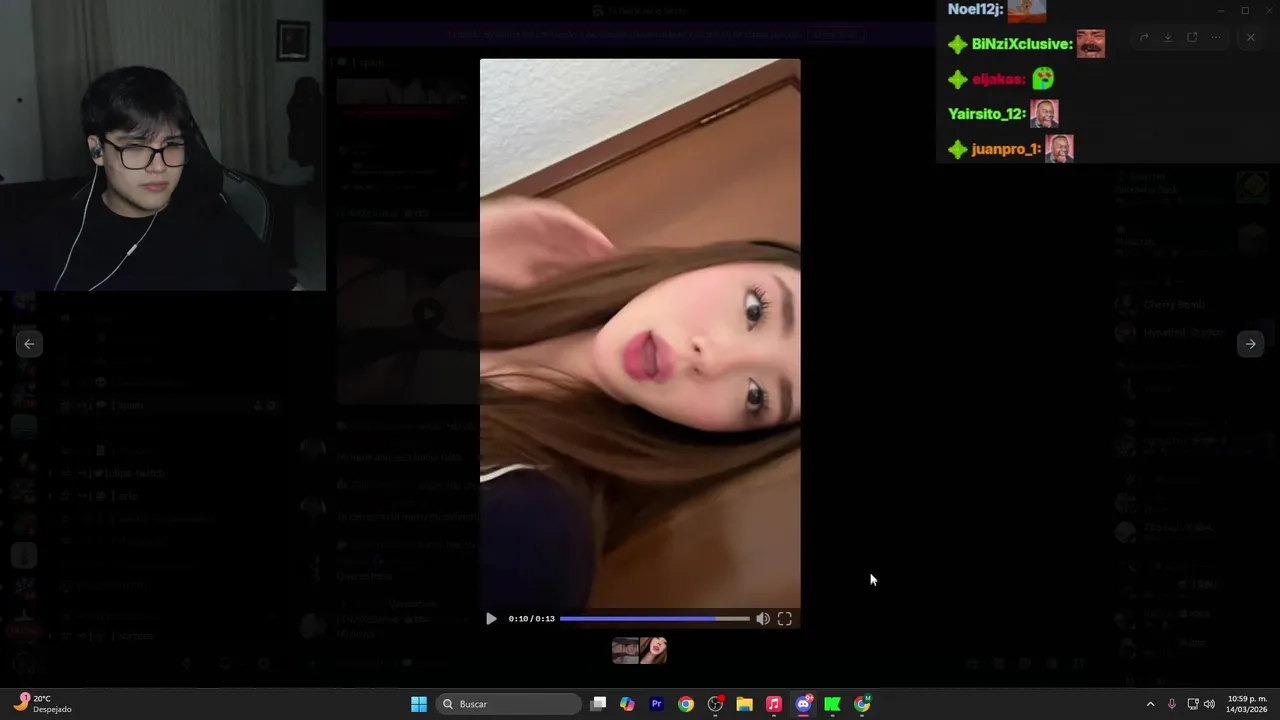Click username juanpro_1 in chat overlay
The height and width of the screenshot is (720, 1280).
[1005, 149]
